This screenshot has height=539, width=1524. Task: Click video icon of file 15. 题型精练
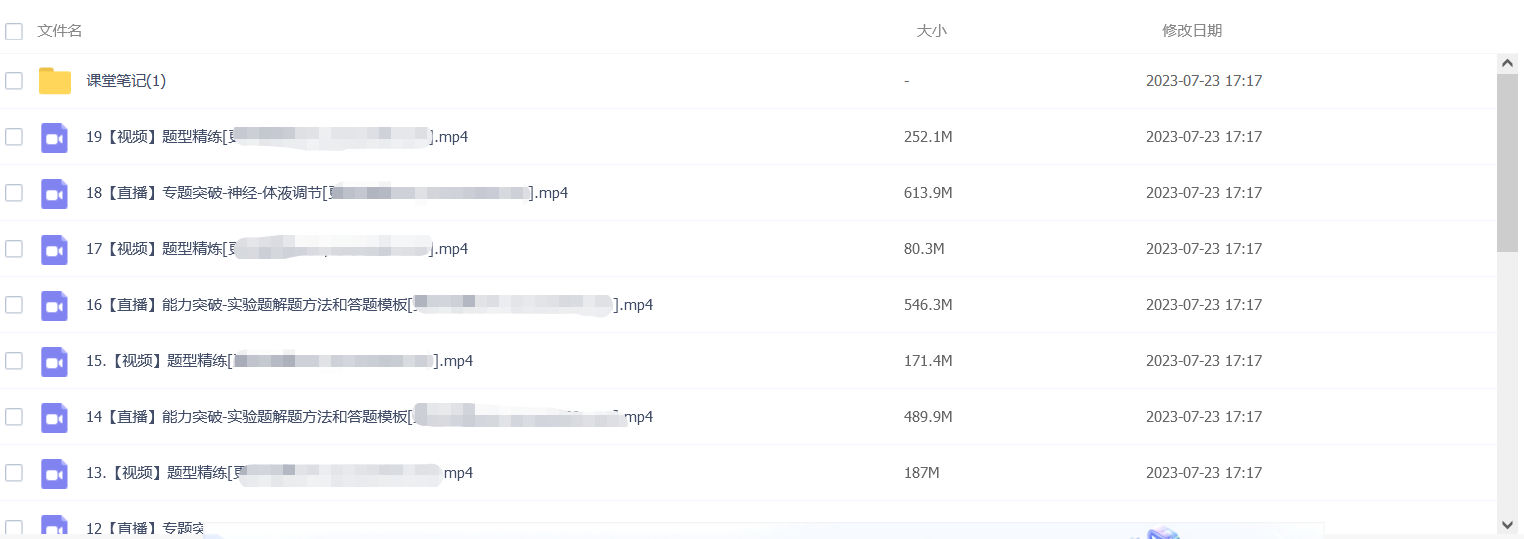pos(54,361)
